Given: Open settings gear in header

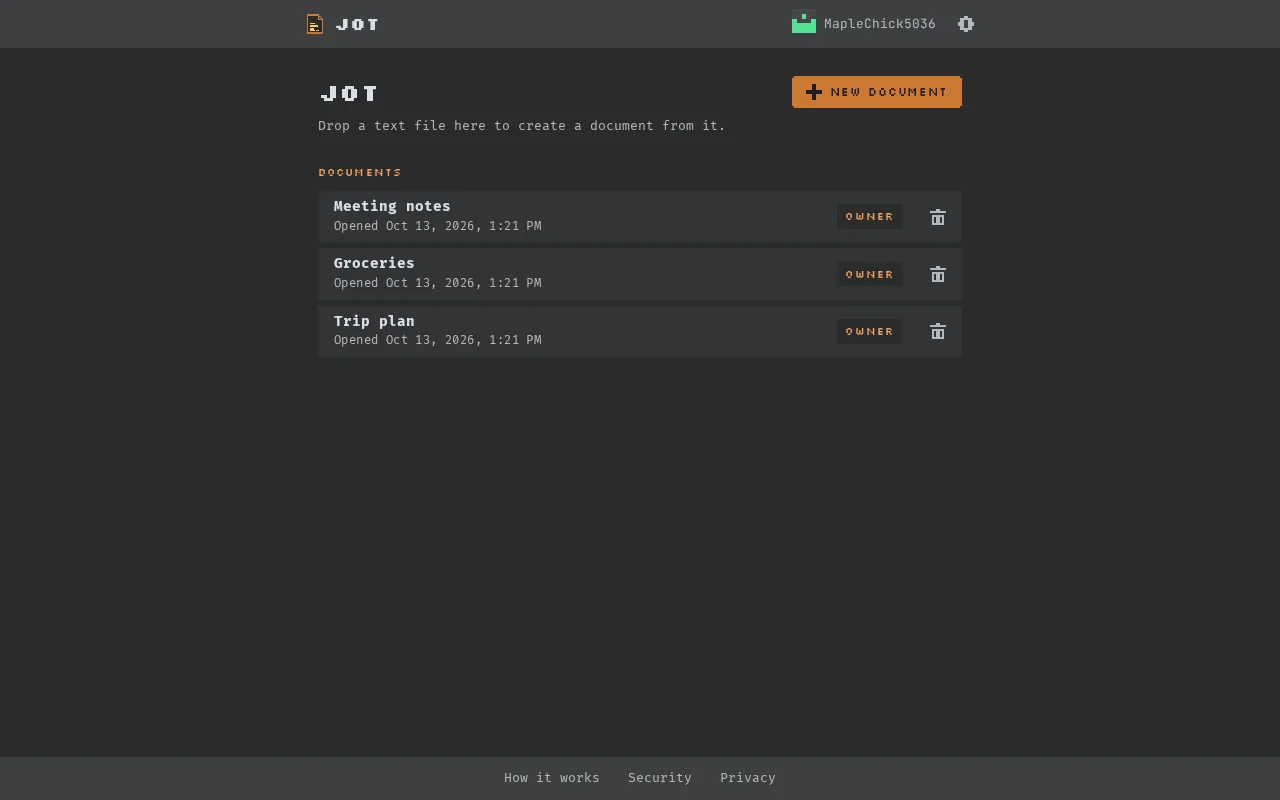Looking at the screenshot, I should coord(966,24).
